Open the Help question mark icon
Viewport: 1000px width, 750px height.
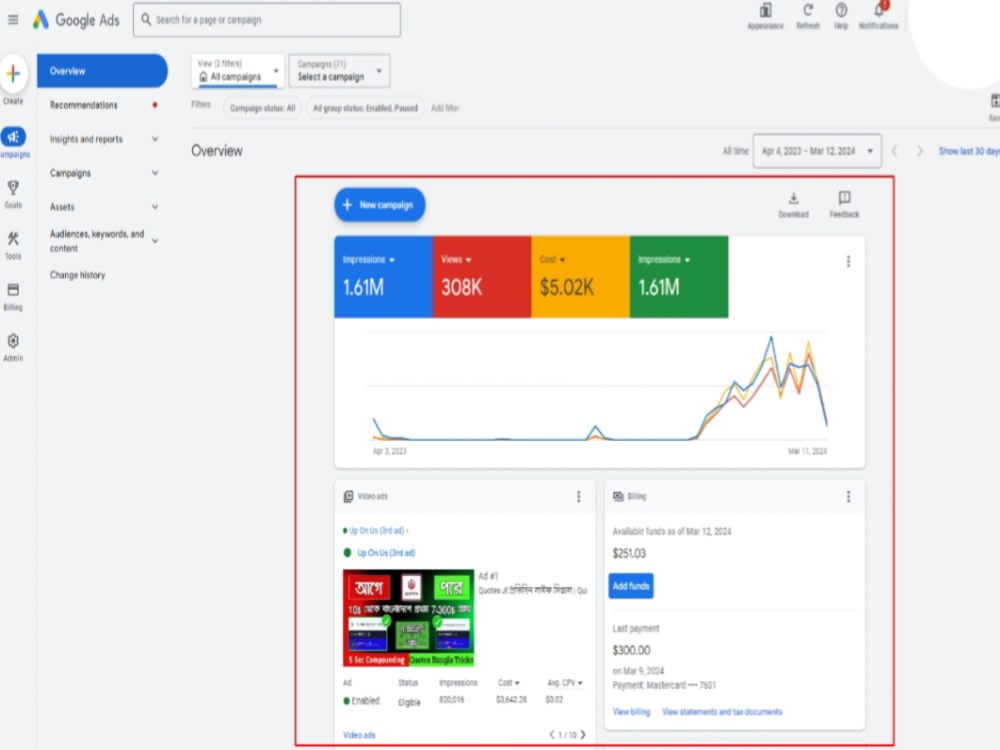[x=841, y=11]
